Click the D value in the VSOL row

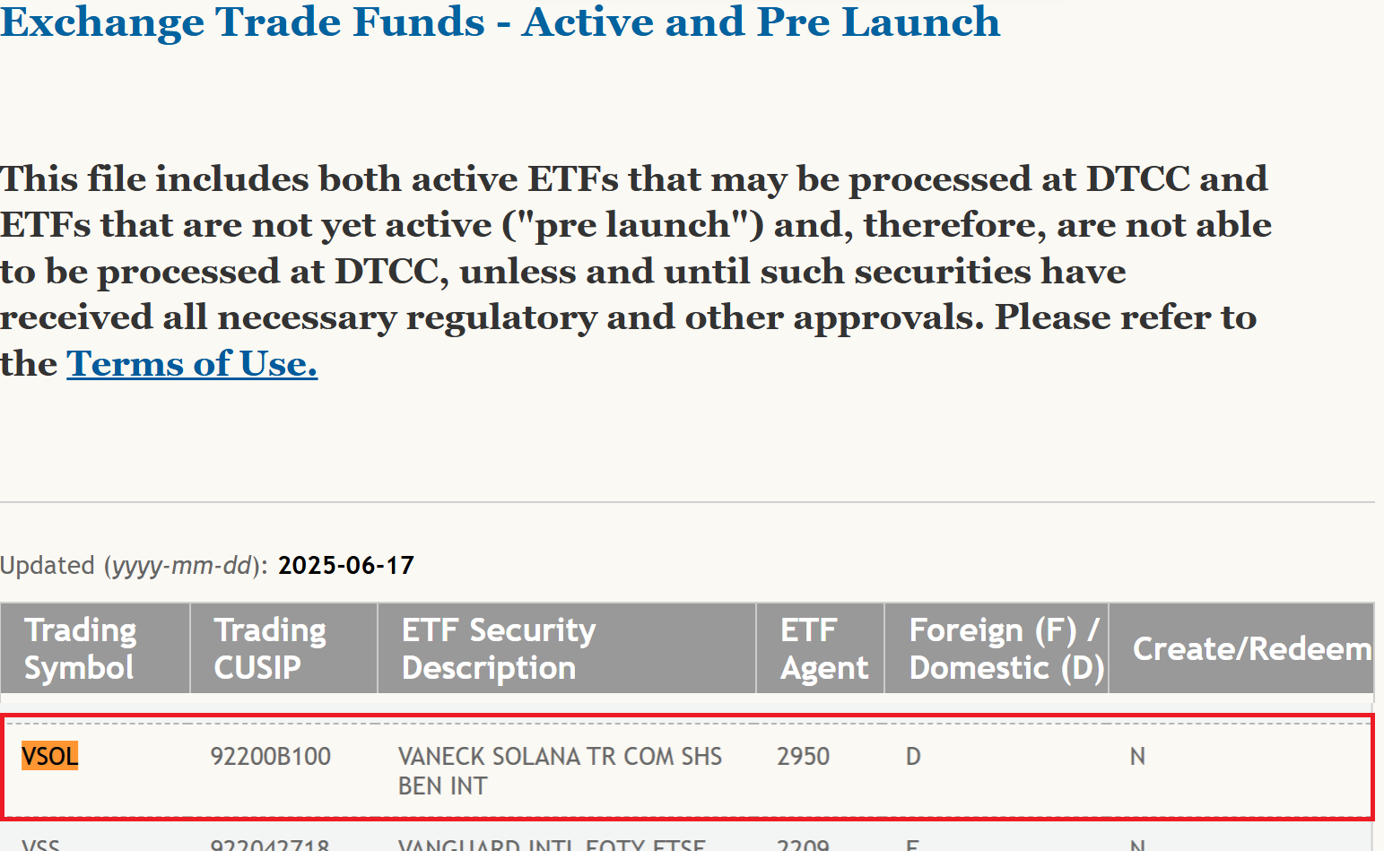pos(913,756)
